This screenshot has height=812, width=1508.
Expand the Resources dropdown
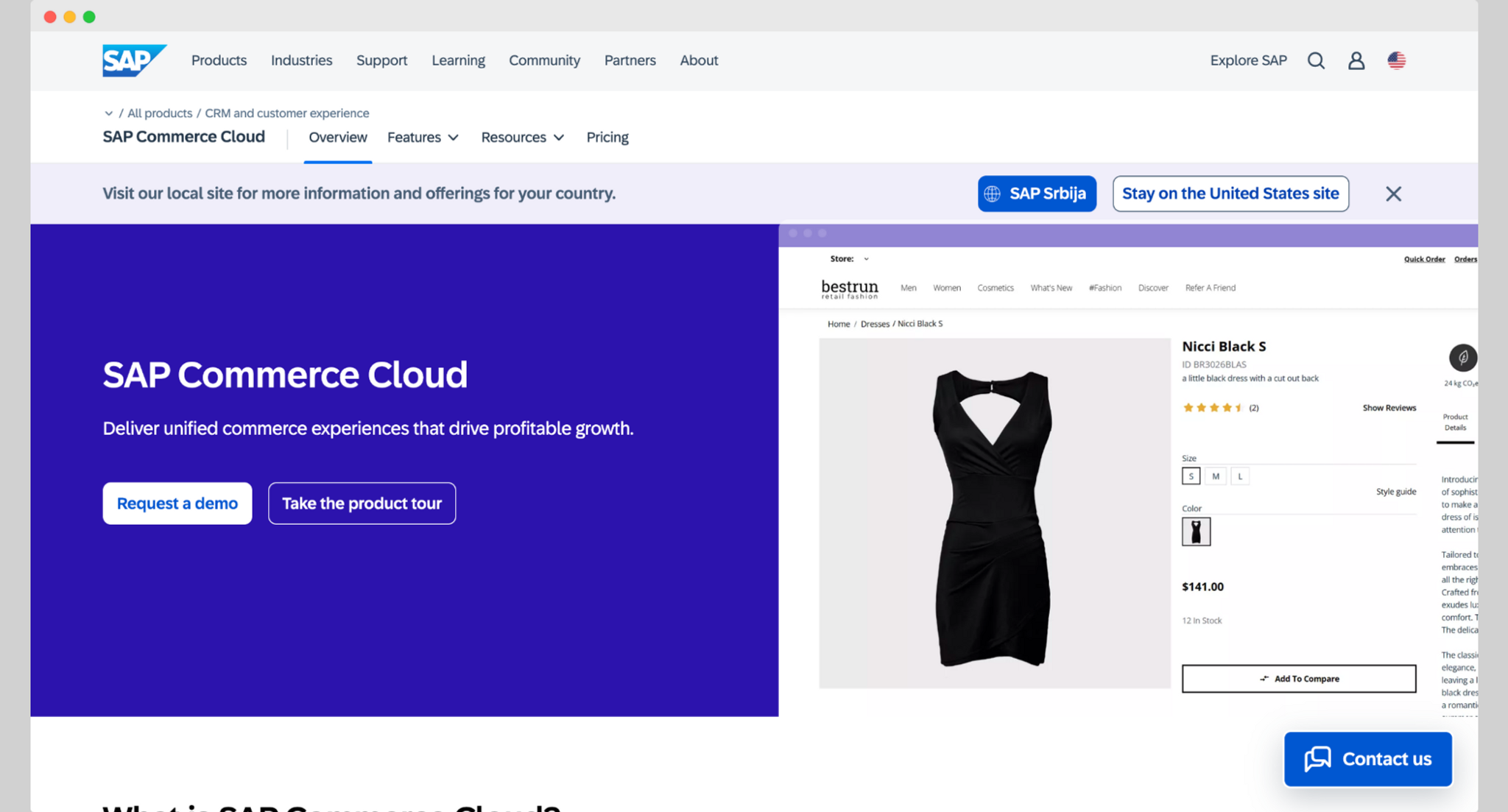(523, 138)
